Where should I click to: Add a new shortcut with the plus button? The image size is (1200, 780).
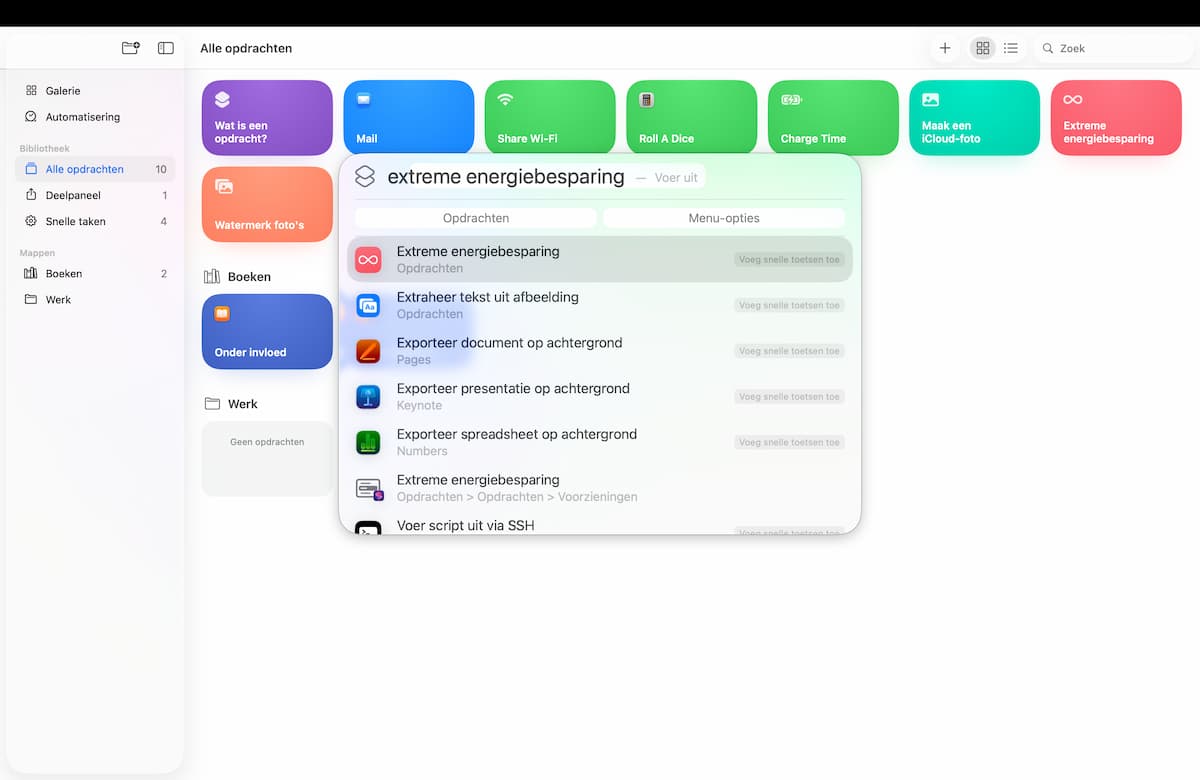tap(945, 48)
